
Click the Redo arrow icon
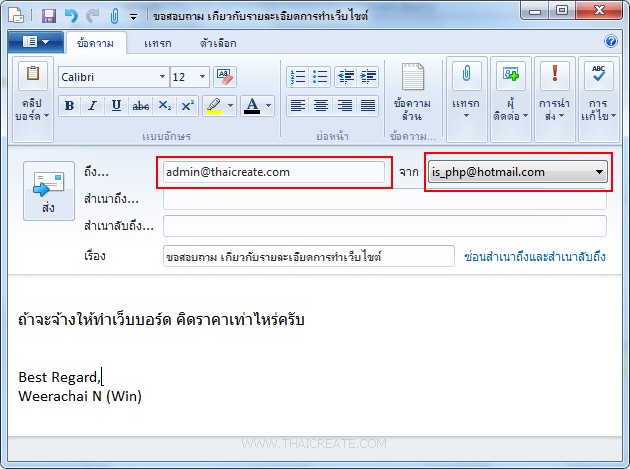[93, 16]
